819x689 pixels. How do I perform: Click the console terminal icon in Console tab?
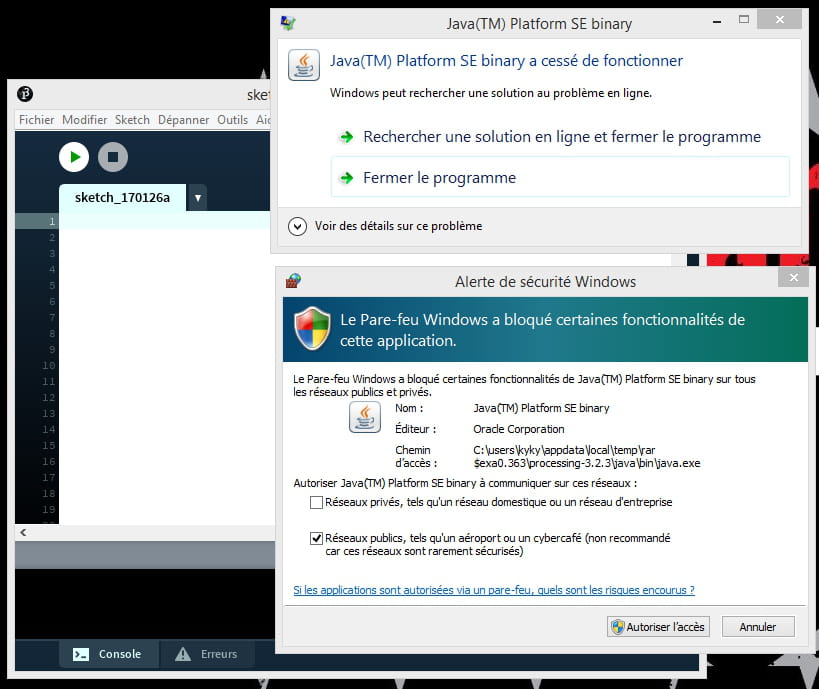[x=81, y=655]
